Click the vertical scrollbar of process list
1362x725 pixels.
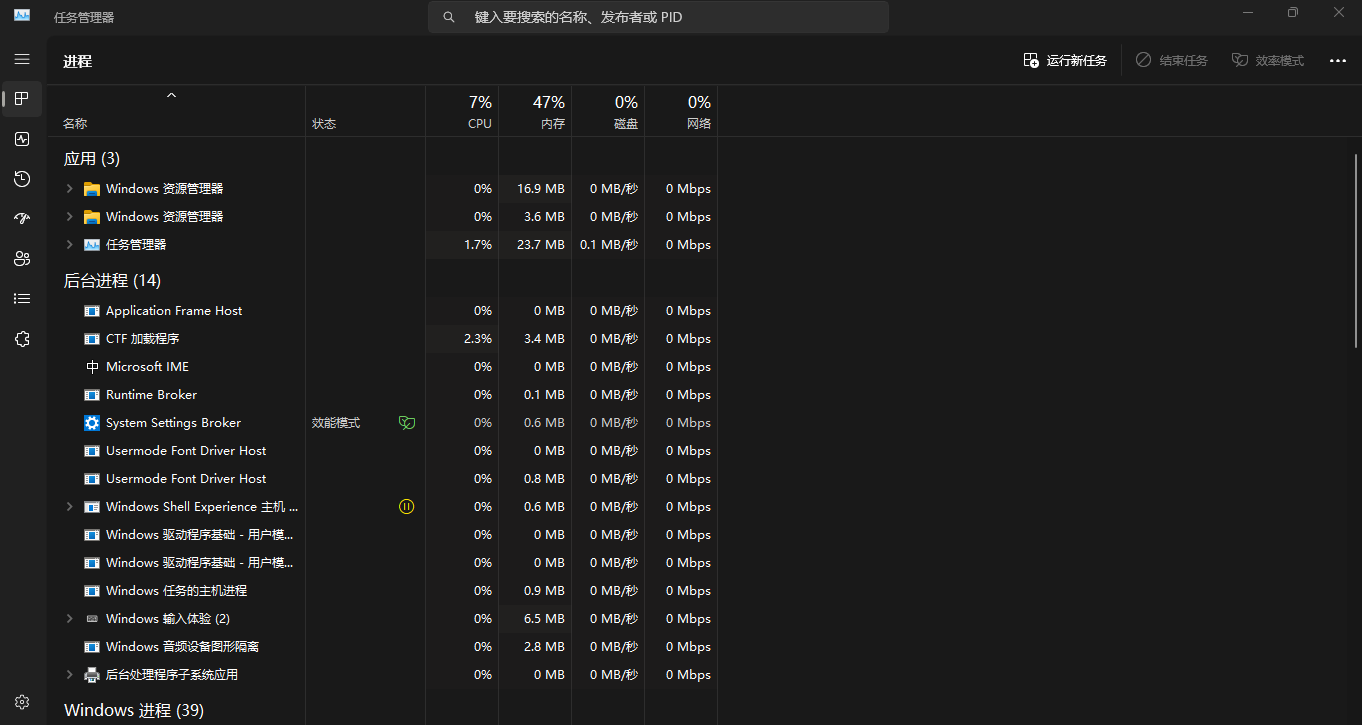tap(1356, 250)
